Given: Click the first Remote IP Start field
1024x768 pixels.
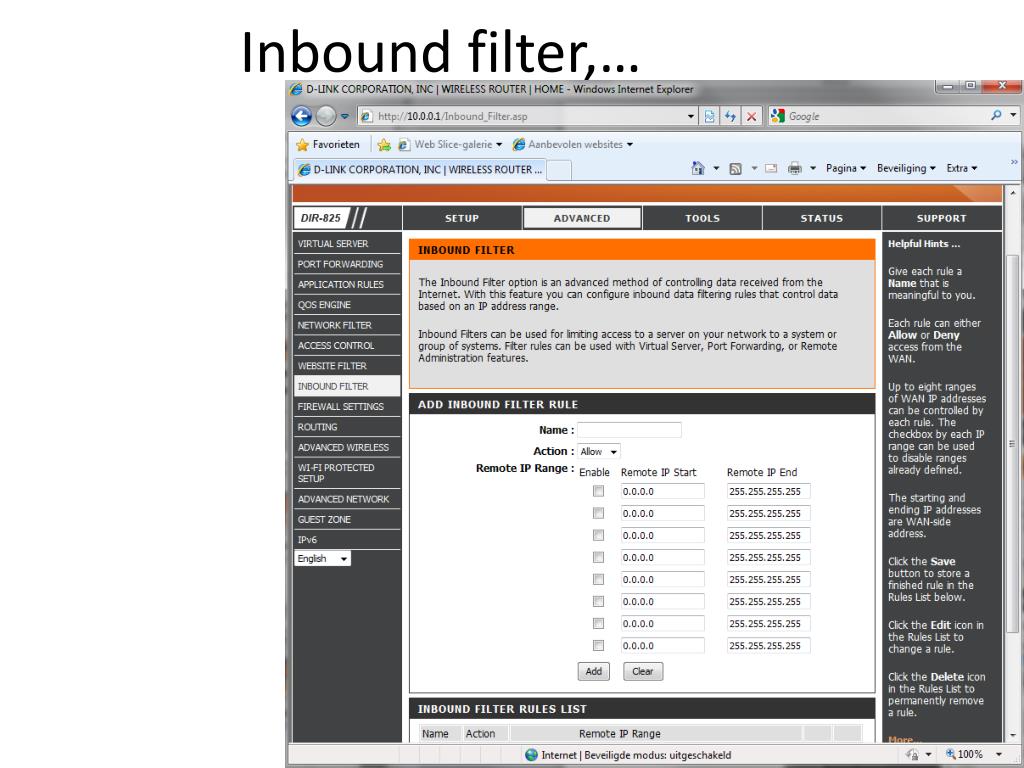Looking at the screenshot, I should tap(663, 491).
